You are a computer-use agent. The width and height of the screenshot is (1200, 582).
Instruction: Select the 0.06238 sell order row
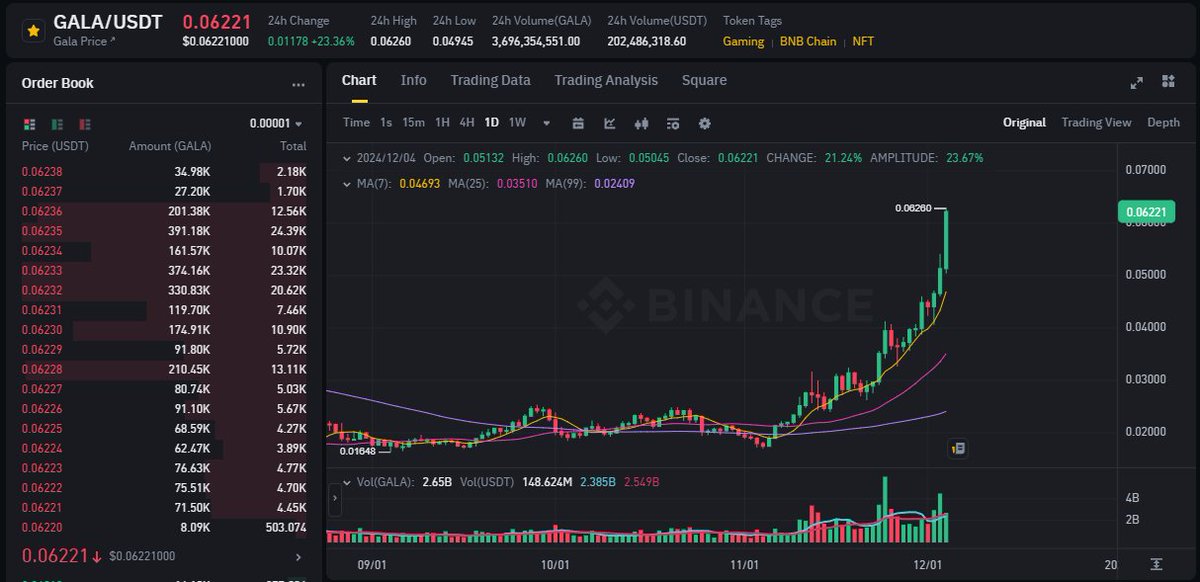point(164,172)
